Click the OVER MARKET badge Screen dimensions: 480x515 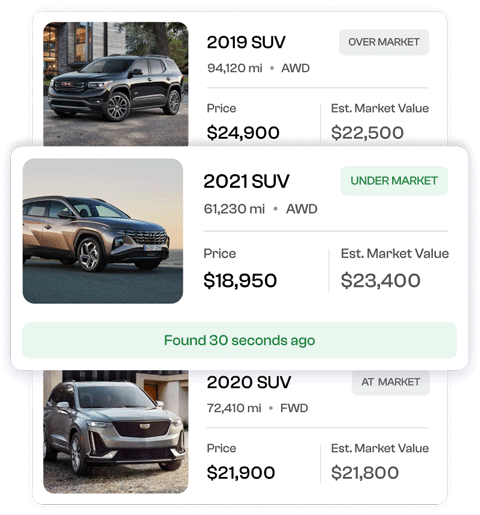click(384, 42)
